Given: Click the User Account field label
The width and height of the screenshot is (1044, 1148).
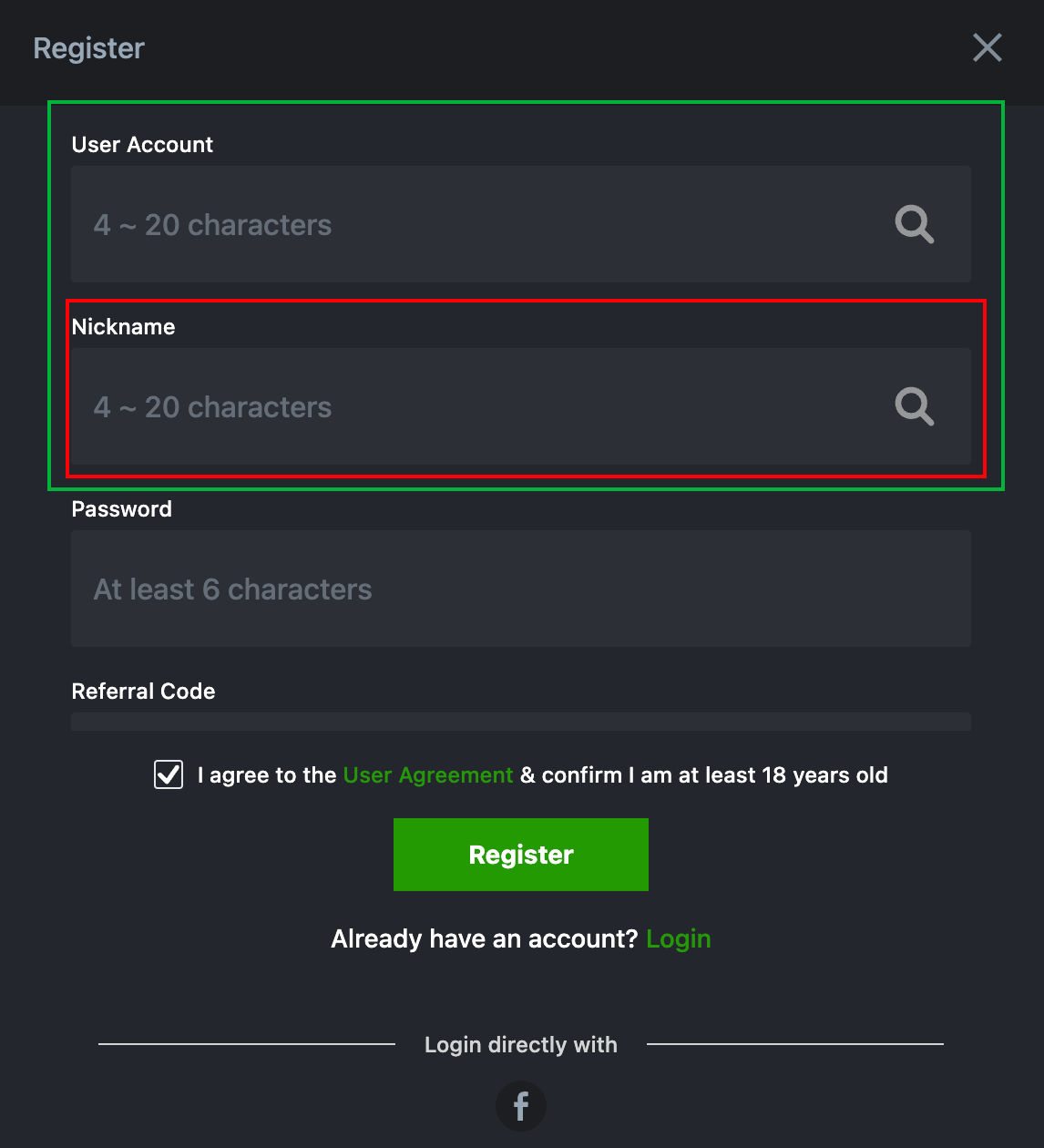Looking at the screenshot, I should [142, 145].
